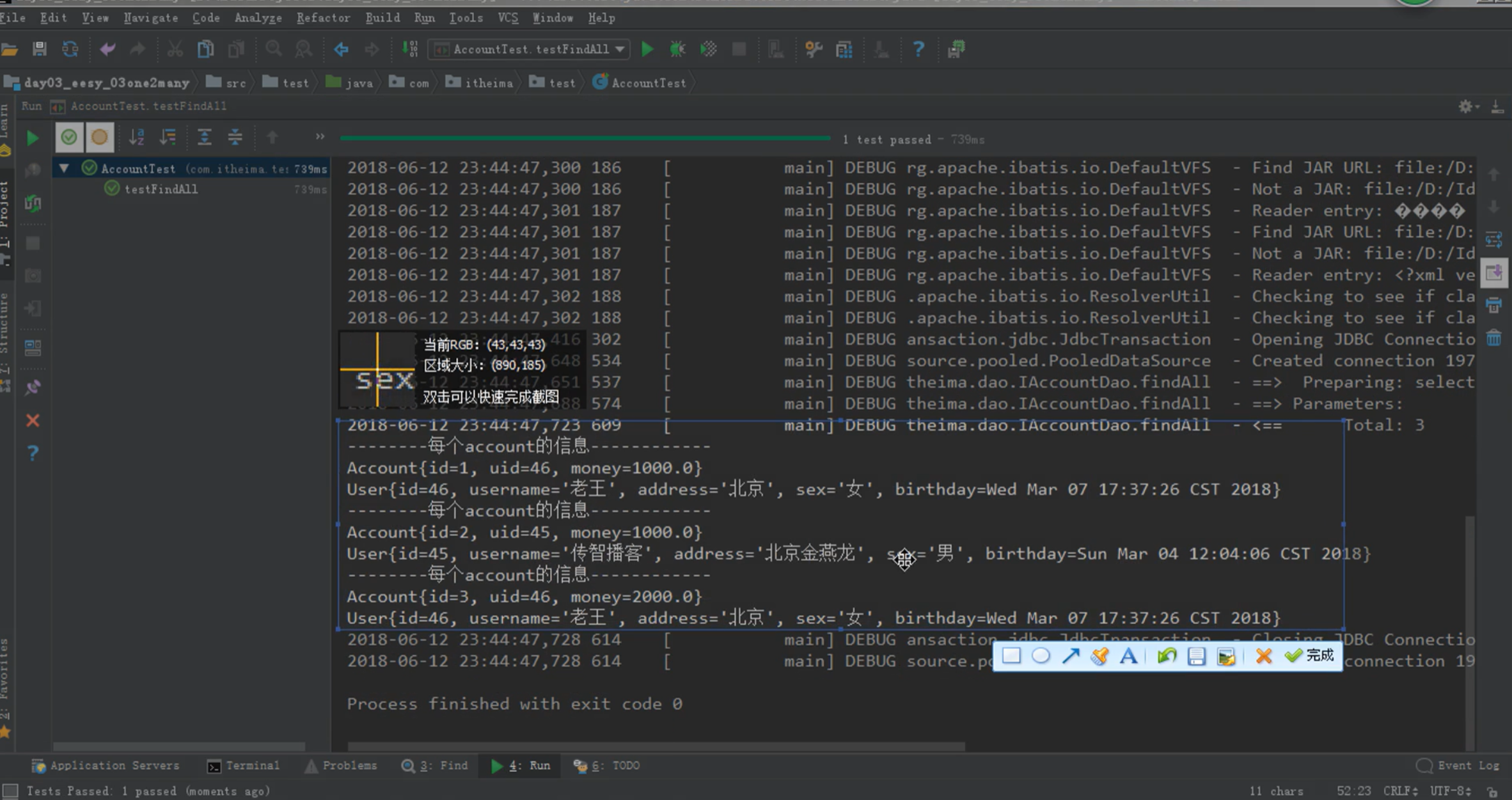Click the Save All disk icon in toolbar
The width and height of the screenshot is (1512, 800).
coord(40,49)
